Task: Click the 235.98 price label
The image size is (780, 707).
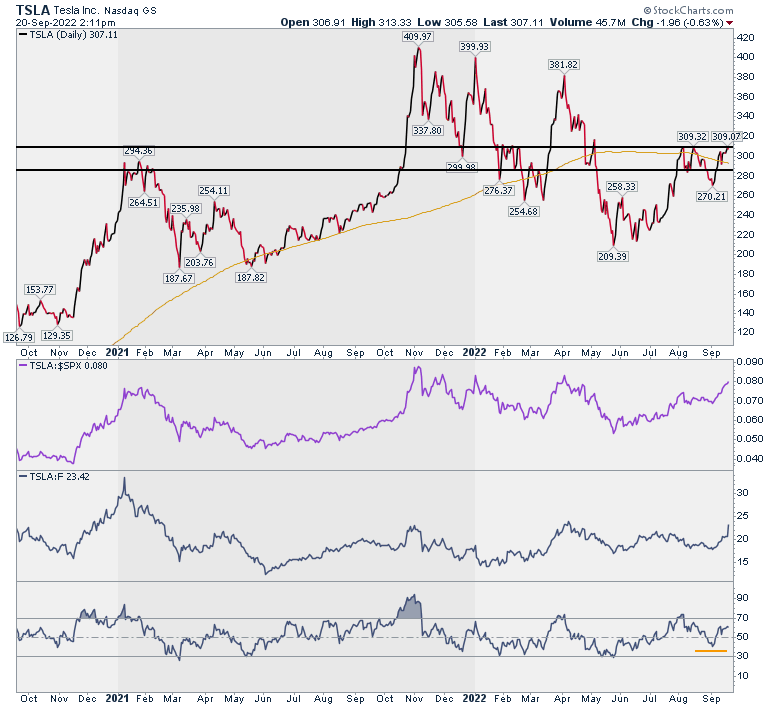Action: tap(186, 209)
